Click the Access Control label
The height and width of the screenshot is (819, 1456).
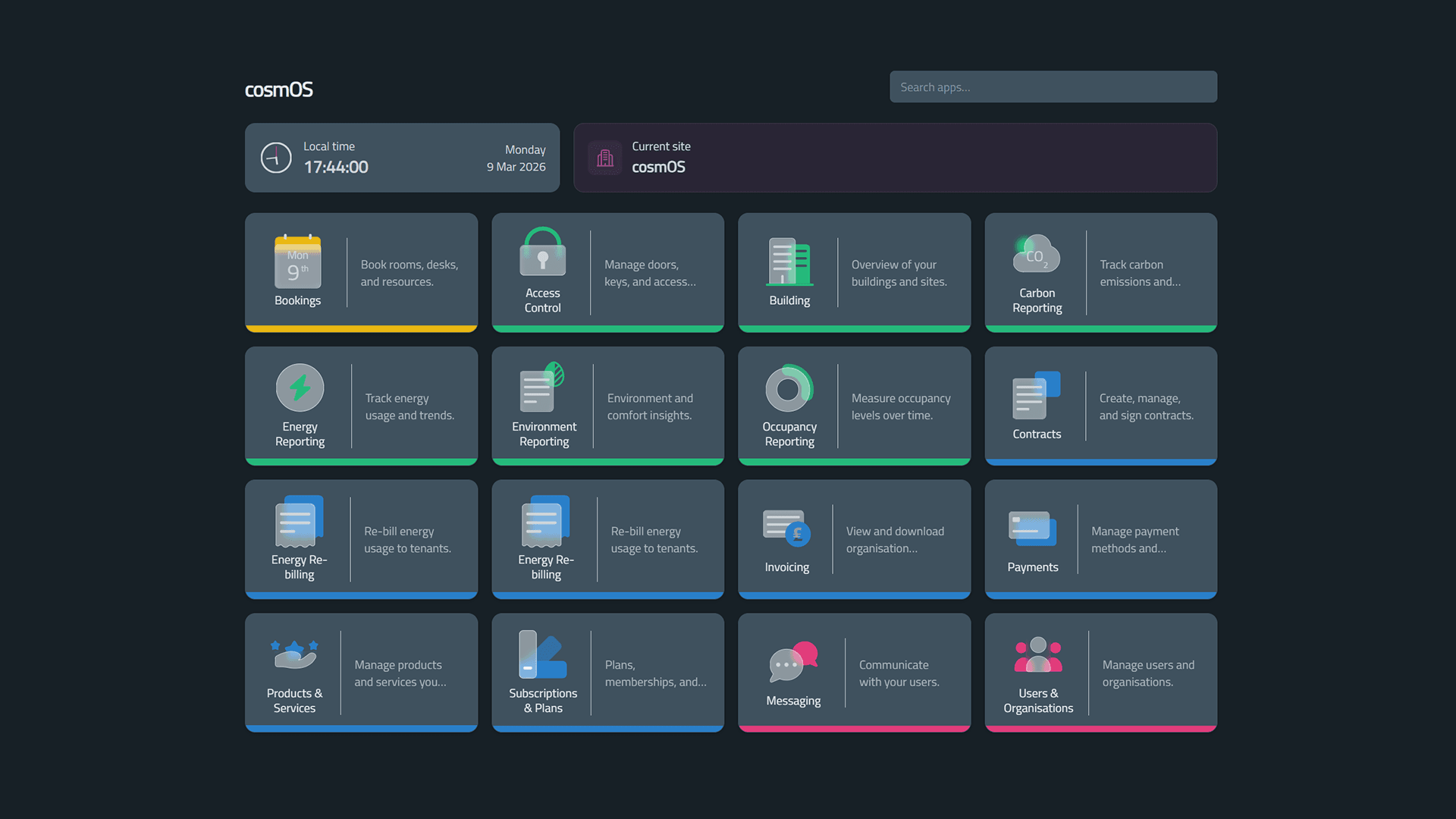(x=543, y=300)
